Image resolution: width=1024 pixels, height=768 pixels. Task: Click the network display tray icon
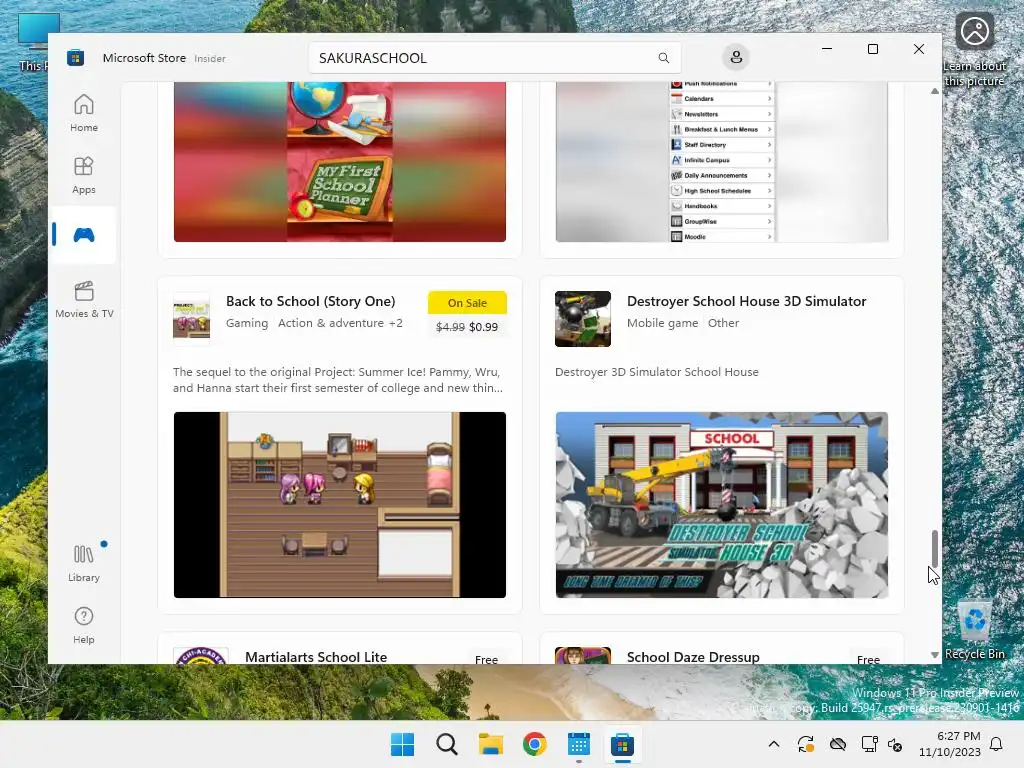pyautogui.click(x=869, y=744)
